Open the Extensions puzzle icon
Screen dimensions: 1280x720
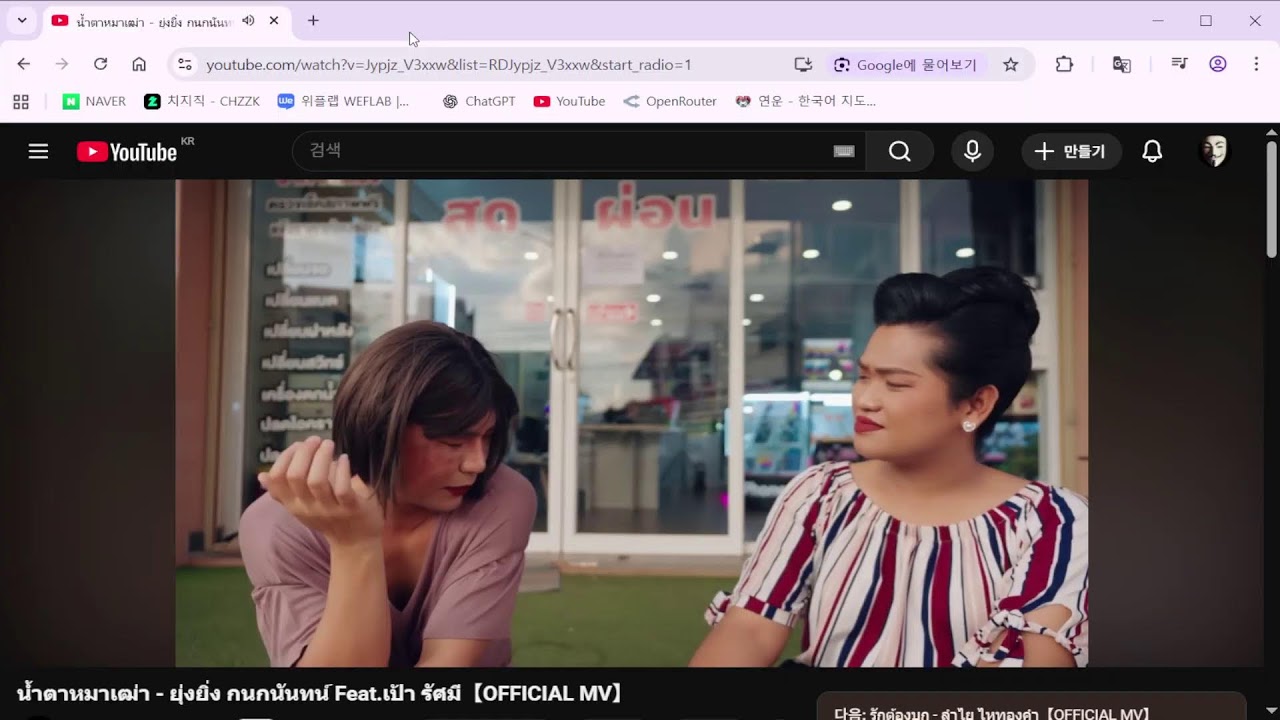click(x=1064, y=64)
